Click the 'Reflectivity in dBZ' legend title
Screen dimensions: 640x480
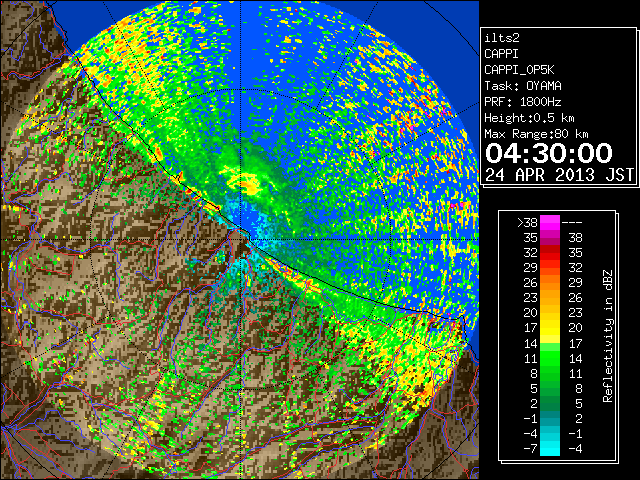608,336
